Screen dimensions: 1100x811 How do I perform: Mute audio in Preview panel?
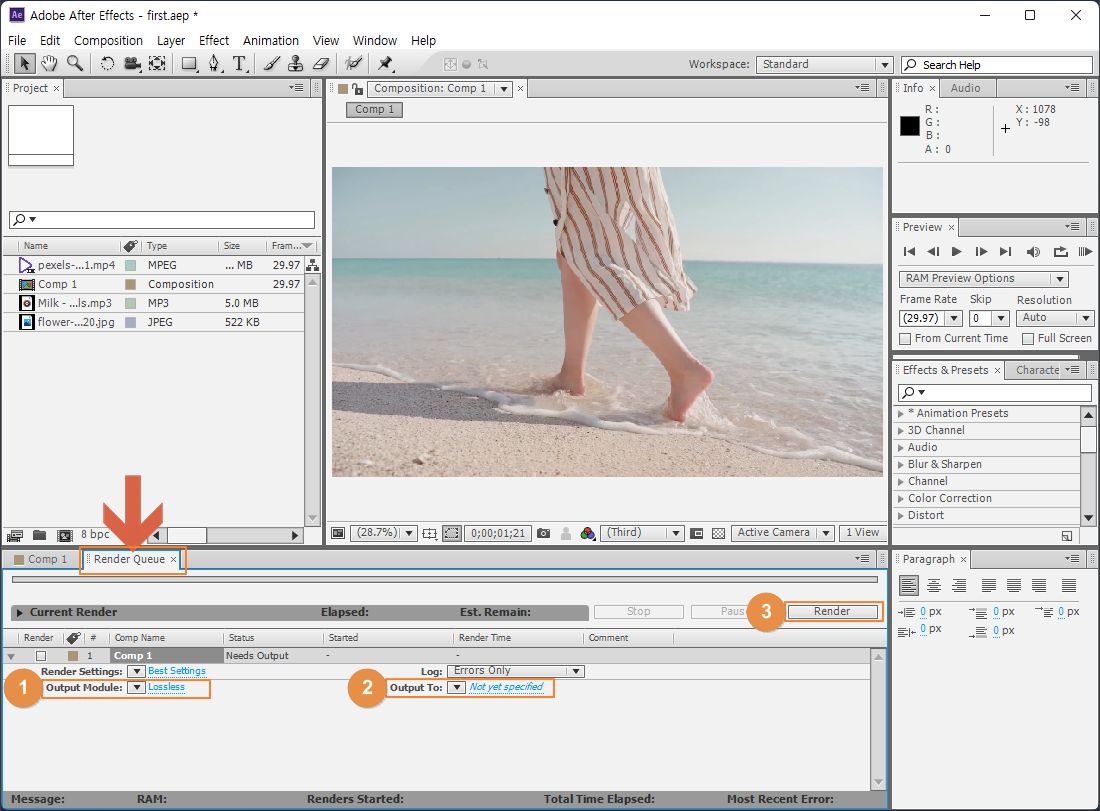[1033, 252]
